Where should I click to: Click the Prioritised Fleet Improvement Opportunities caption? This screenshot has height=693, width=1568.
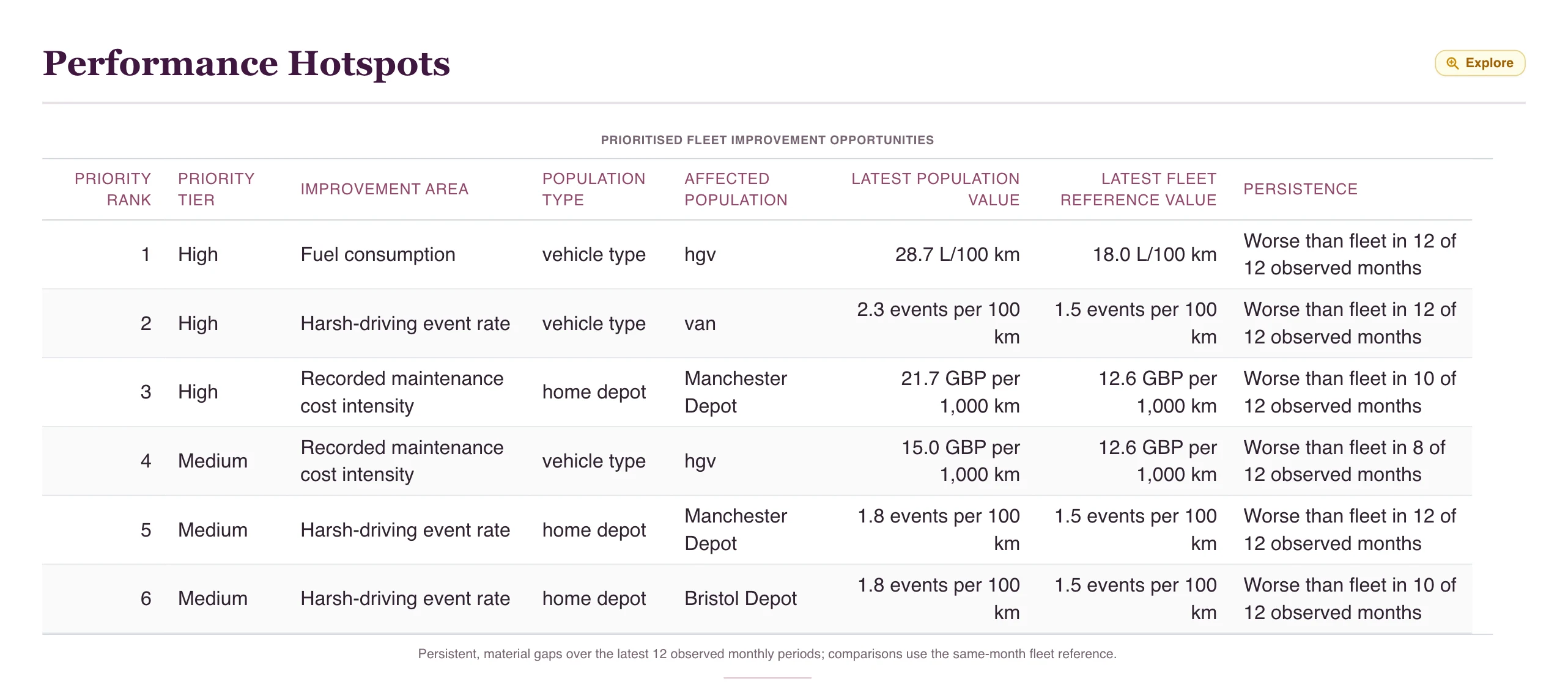pos(767,140)
